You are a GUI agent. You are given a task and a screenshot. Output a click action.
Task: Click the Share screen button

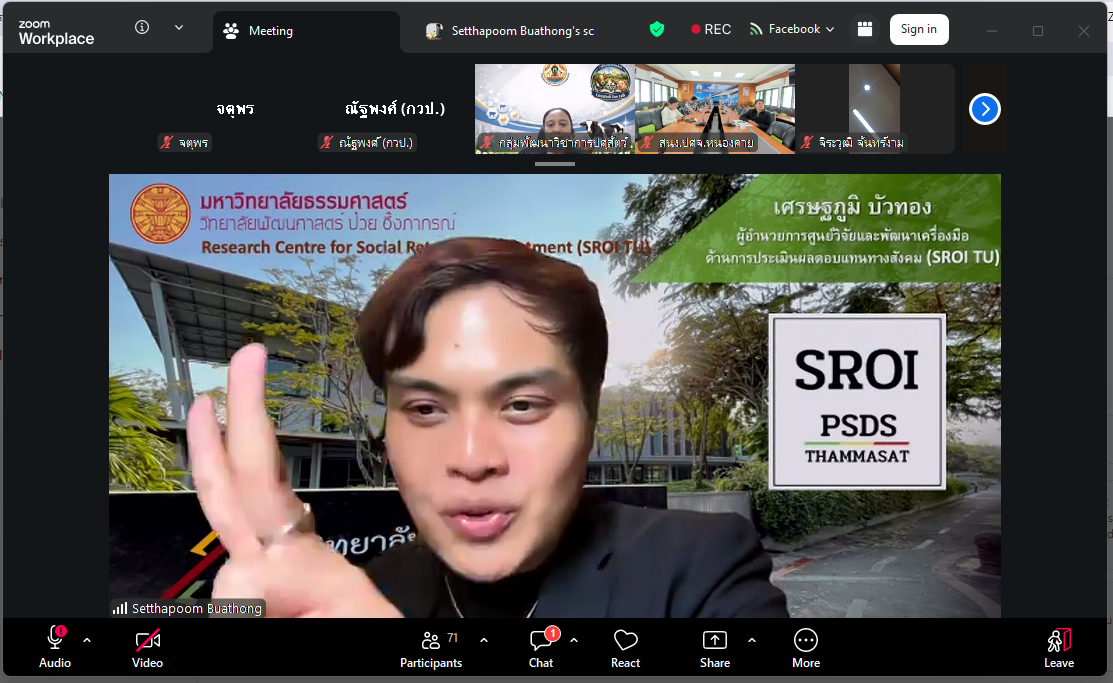[x=715, y=648]
